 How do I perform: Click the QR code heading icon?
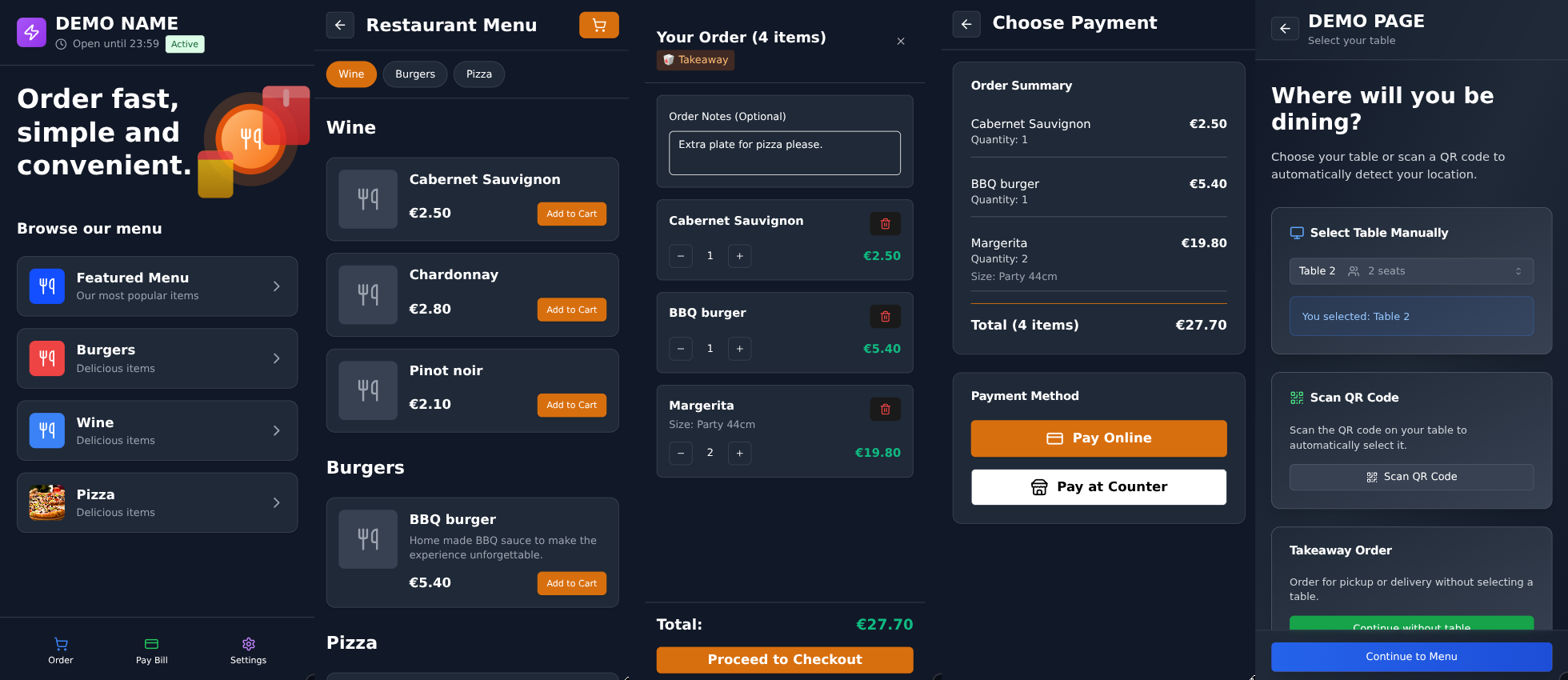click(1297, 398)
